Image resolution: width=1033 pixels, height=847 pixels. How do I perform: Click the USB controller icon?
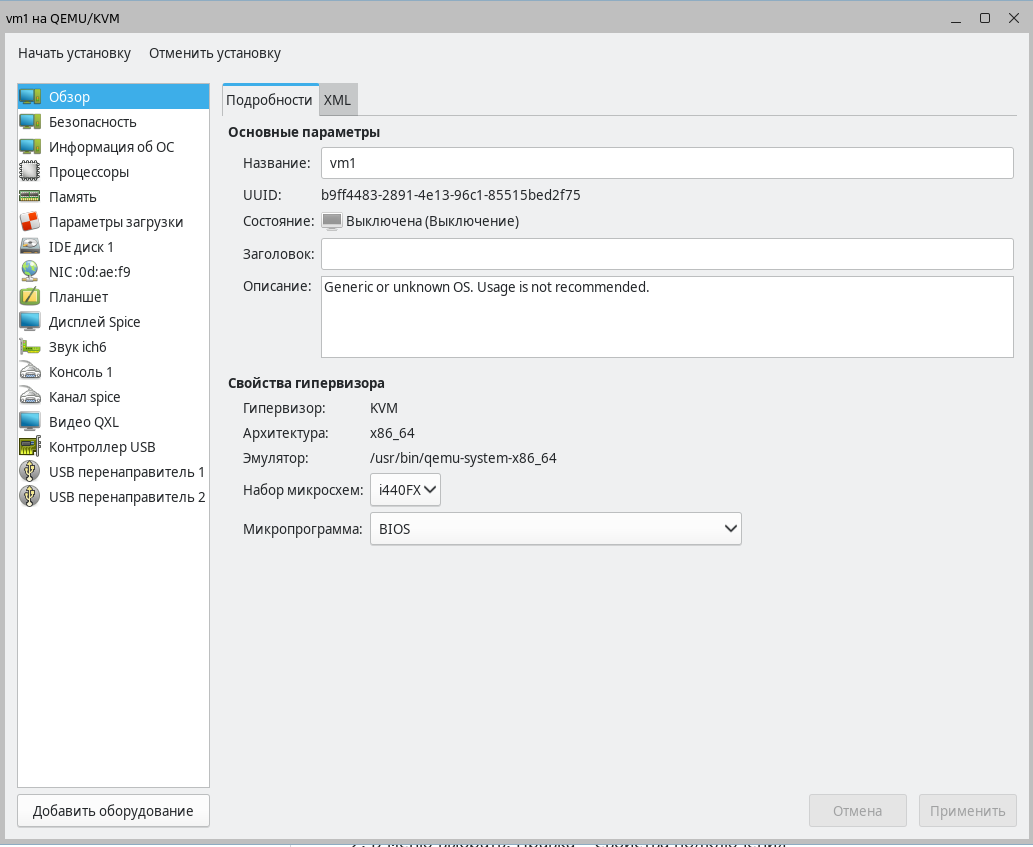30,447
